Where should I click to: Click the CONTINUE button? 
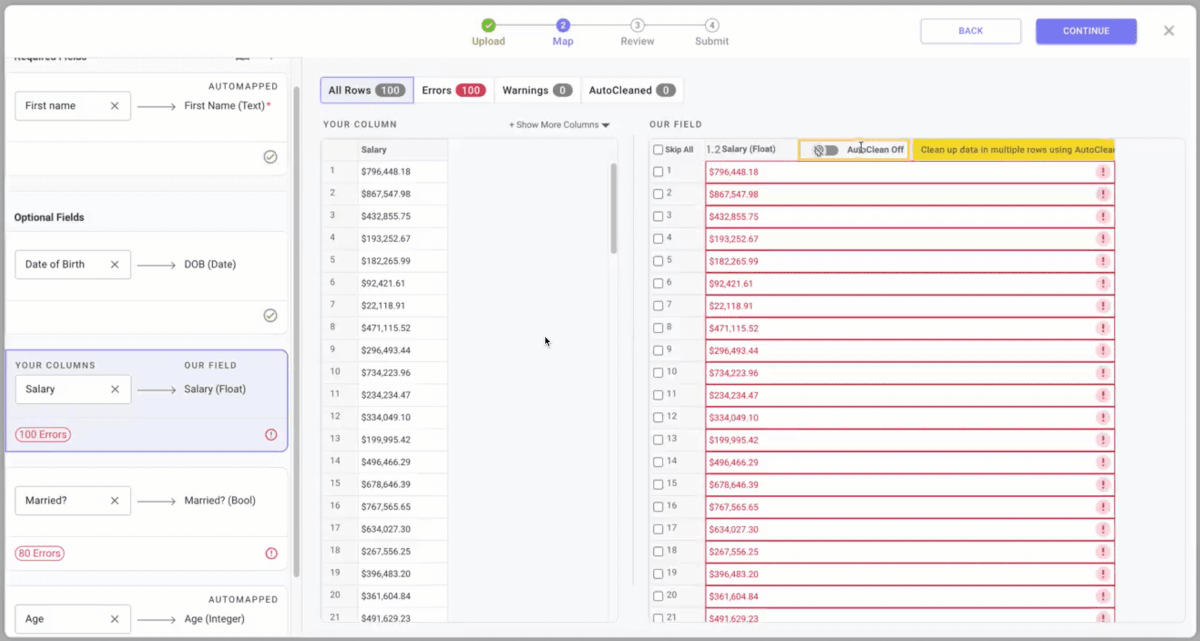(1085, 31)
